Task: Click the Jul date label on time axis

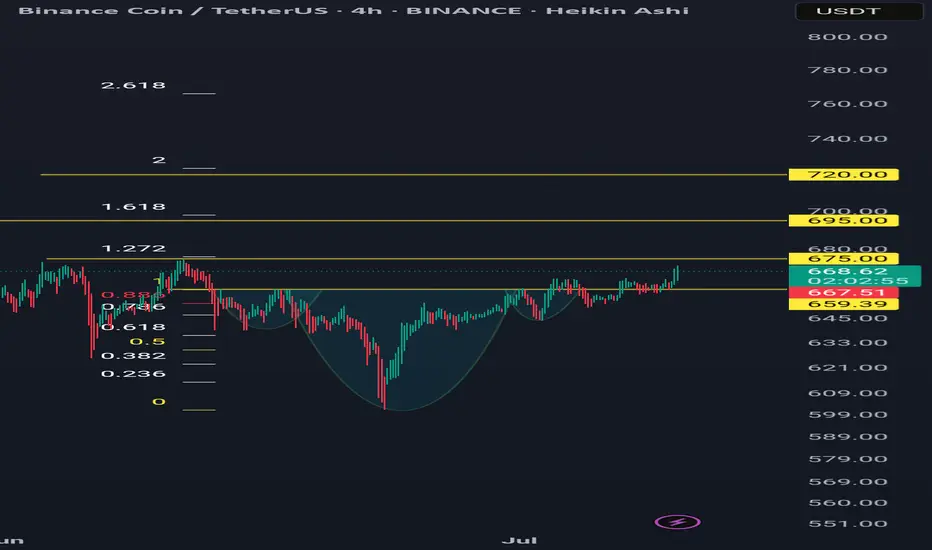Action: pos(519,540)
